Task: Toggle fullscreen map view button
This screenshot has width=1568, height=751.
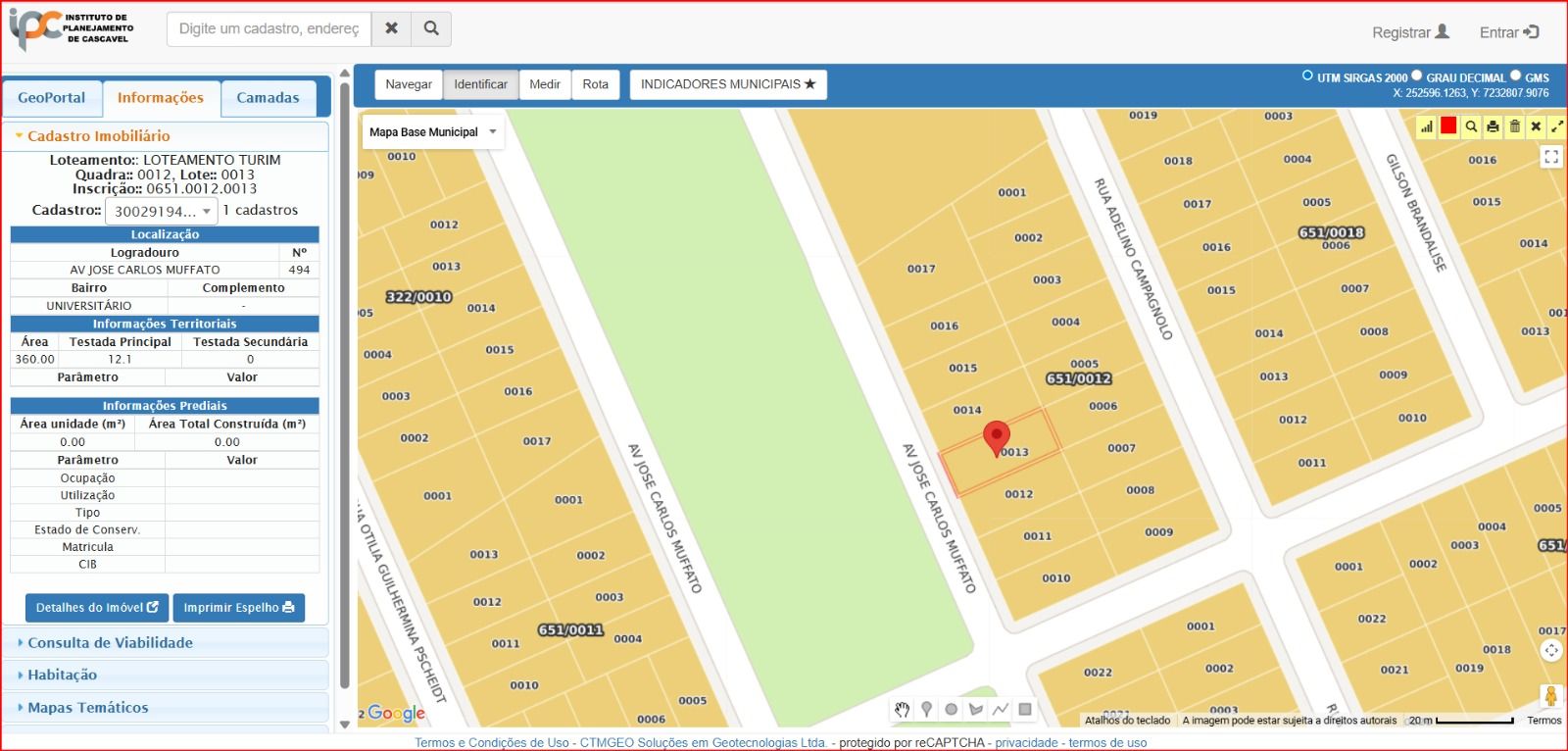Action: point(1551,157)
